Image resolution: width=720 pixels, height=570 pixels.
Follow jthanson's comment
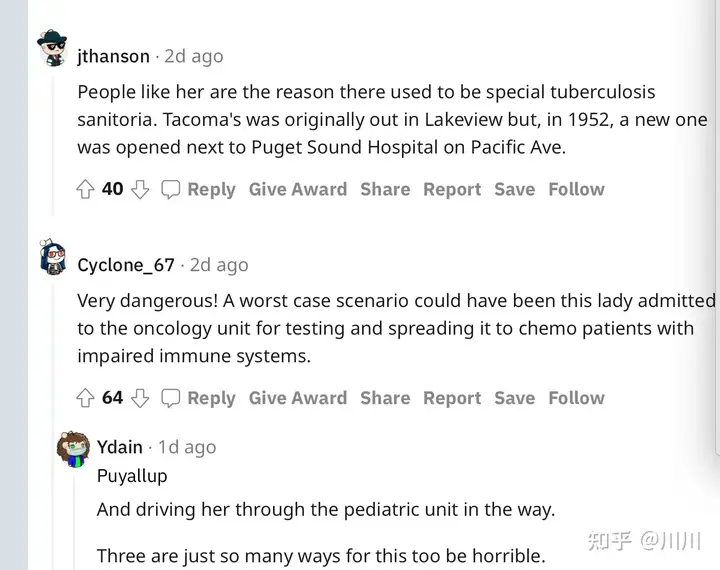(x=576, y=189)
